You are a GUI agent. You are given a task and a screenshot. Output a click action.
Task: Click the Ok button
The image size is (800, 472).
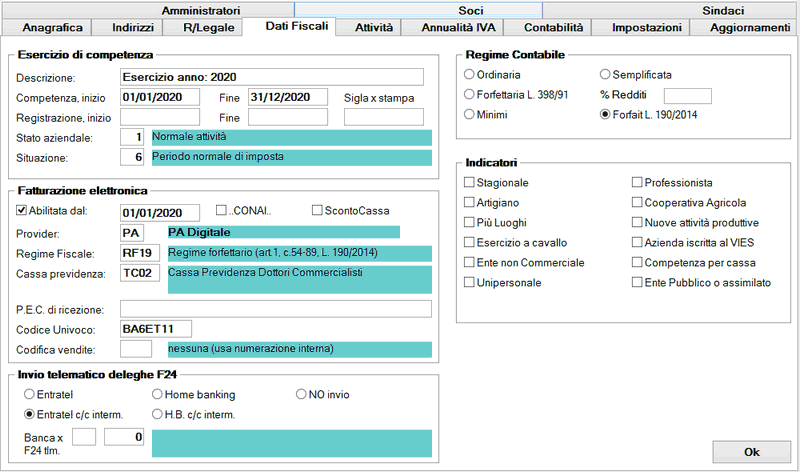752,451
